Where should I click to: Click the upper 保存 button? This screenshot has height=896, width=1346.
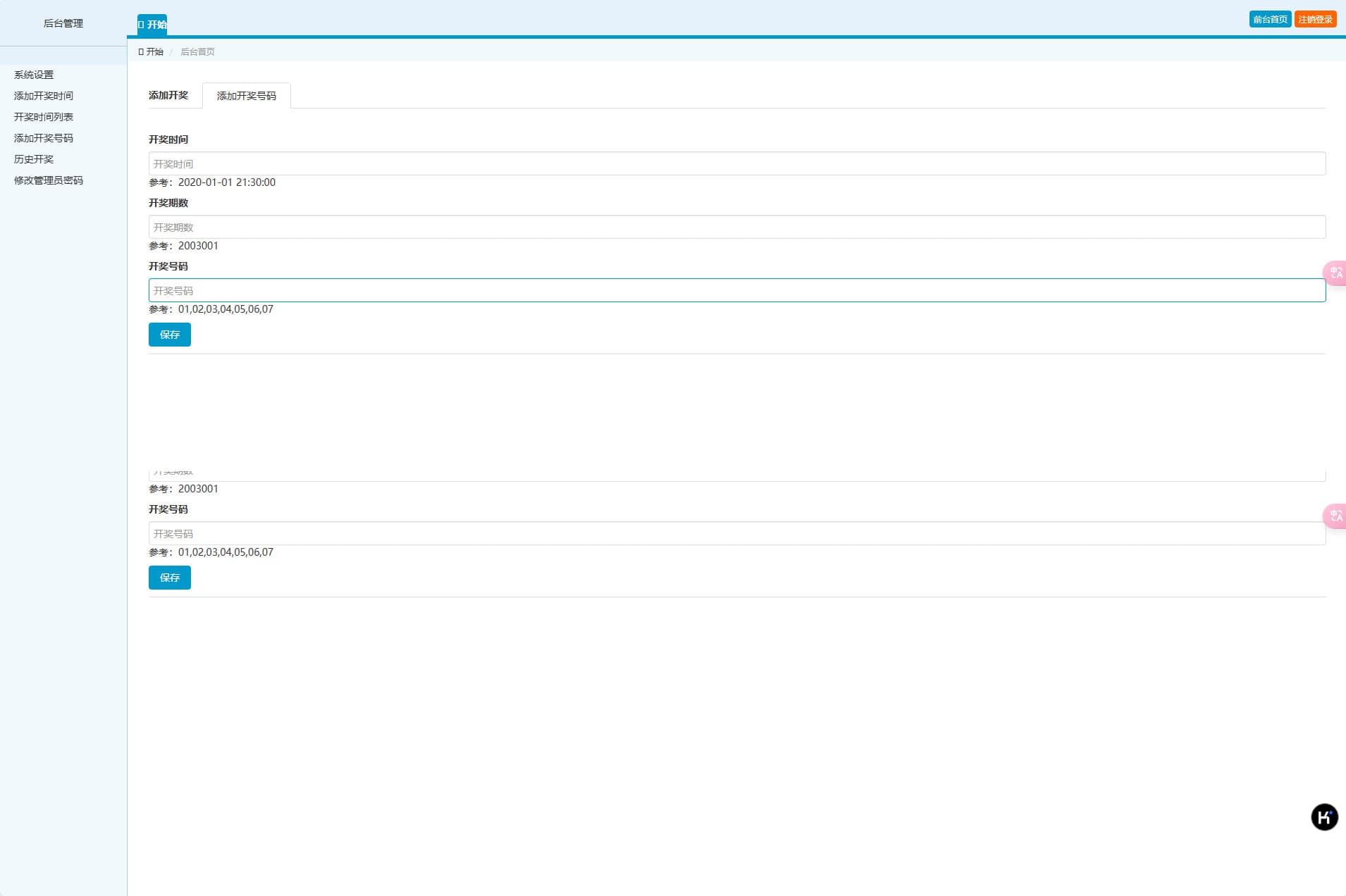[169, 335]
